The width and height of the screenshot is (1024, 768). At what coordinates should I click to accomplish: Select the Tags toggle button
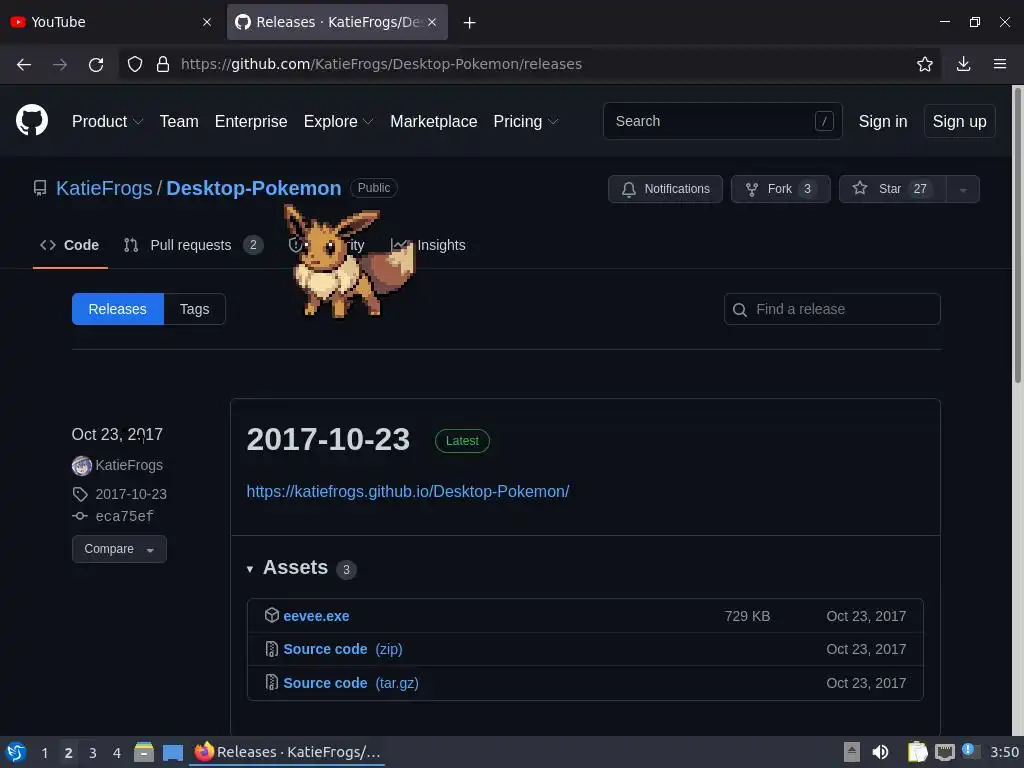coord(195,309)
